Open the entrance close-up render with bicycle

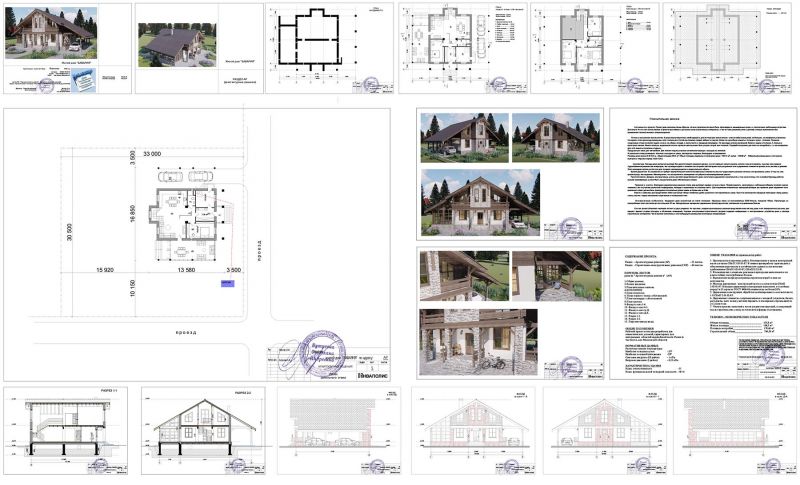tap(479, 342)
